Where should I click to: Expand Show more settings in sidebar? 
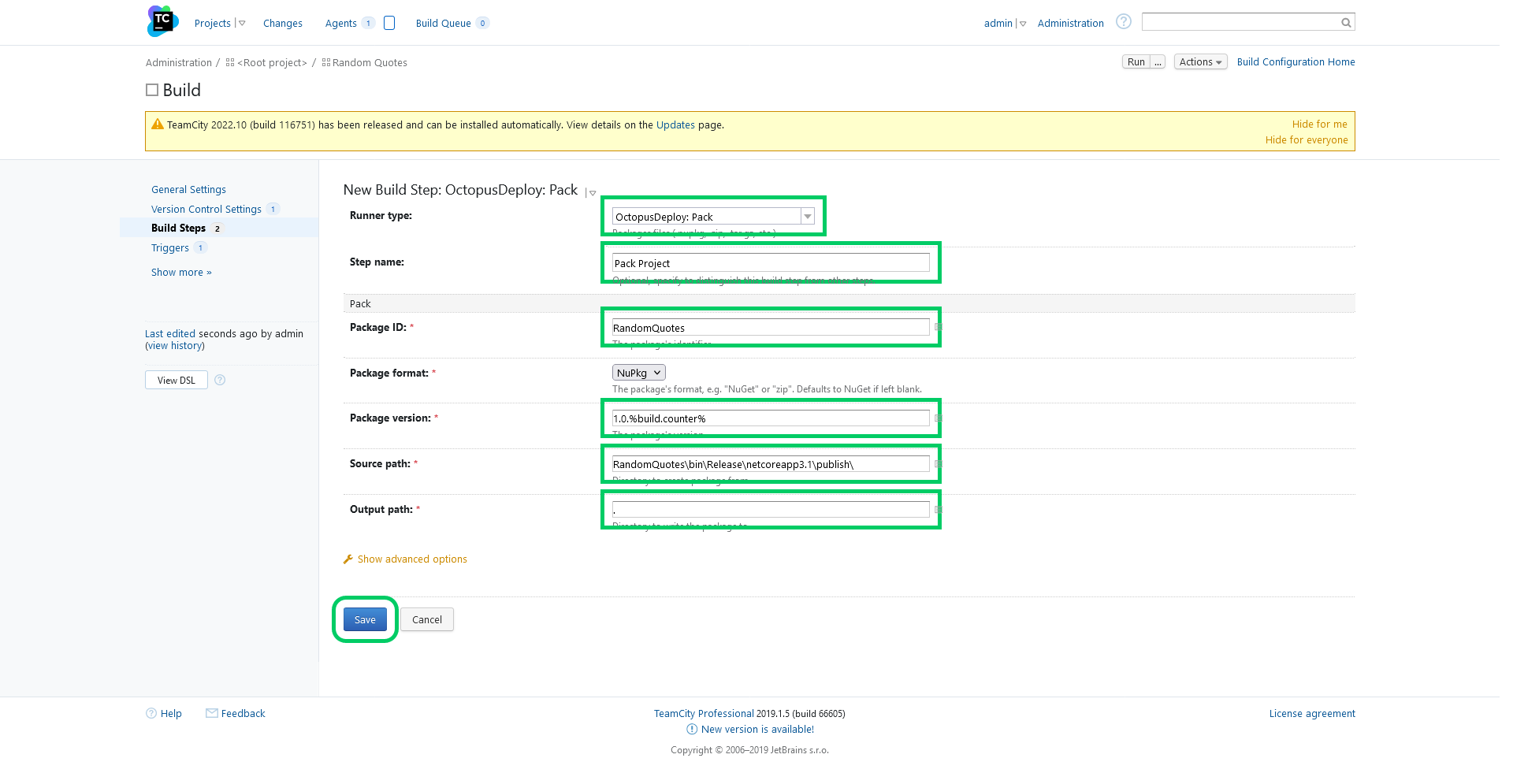(181, 272)
